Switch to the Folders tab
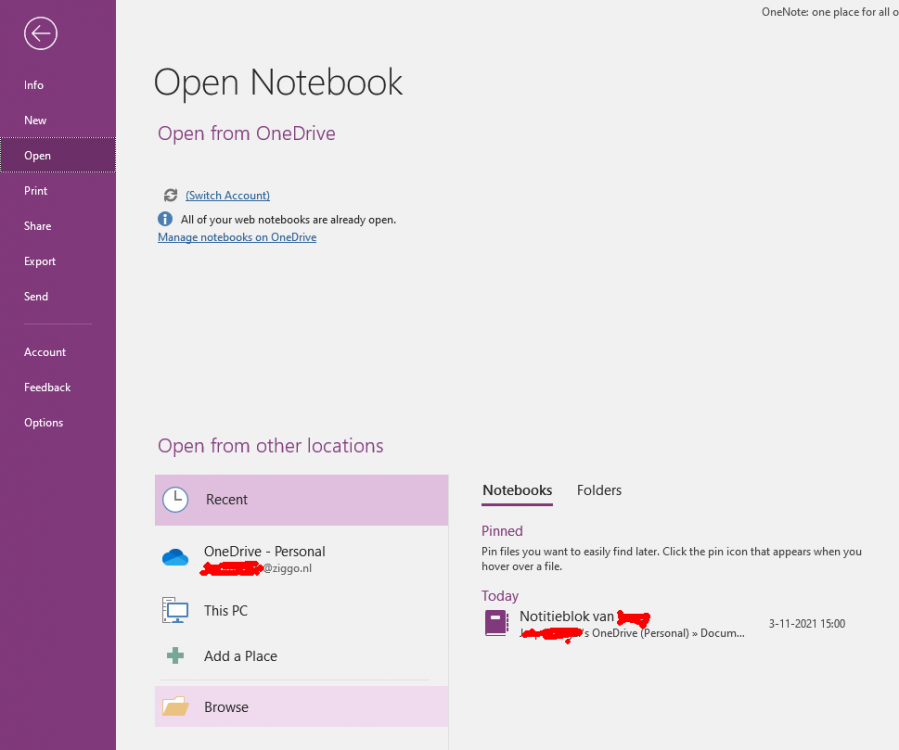This screenshot has width=899, height=750. 599,490
